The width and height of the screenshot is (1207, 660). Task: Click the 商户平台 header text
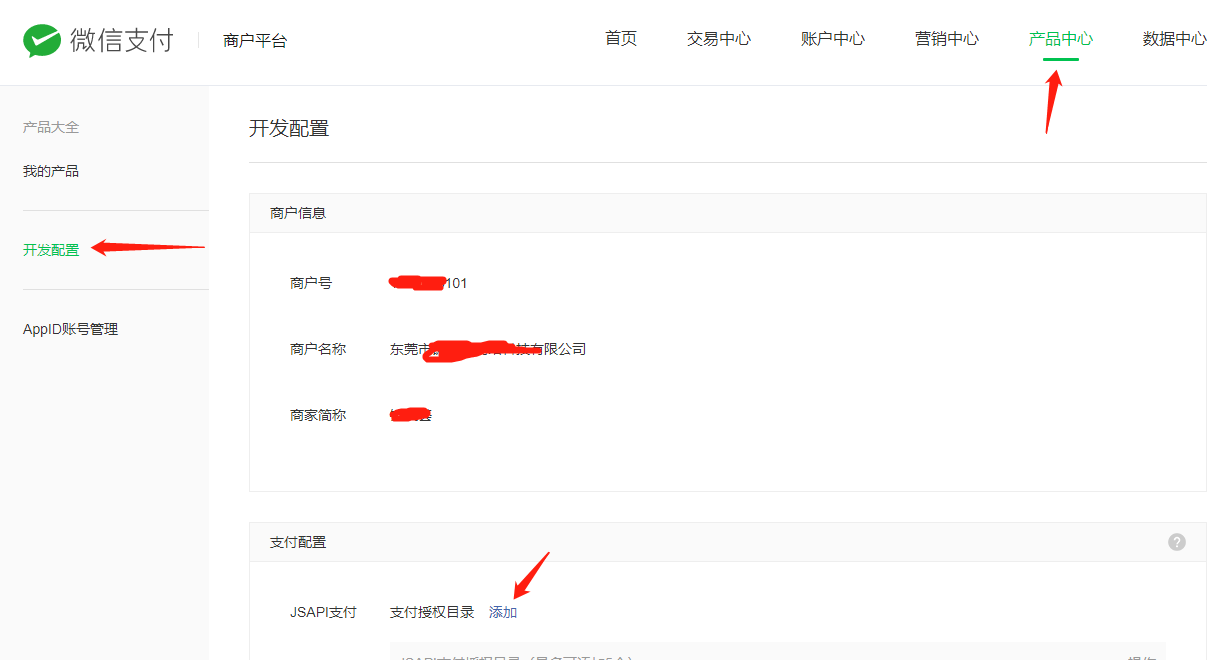[x=255, y=41]
